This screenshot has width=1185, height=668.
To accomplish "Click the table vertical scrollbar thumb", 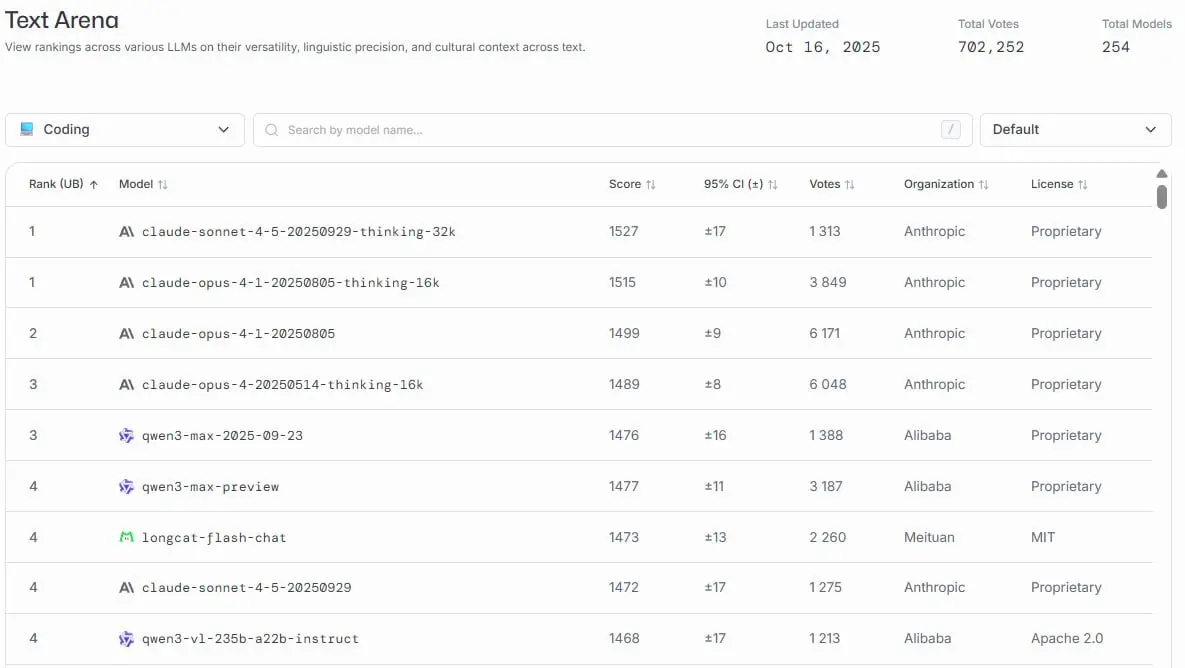I will (x=1162, y=196).
